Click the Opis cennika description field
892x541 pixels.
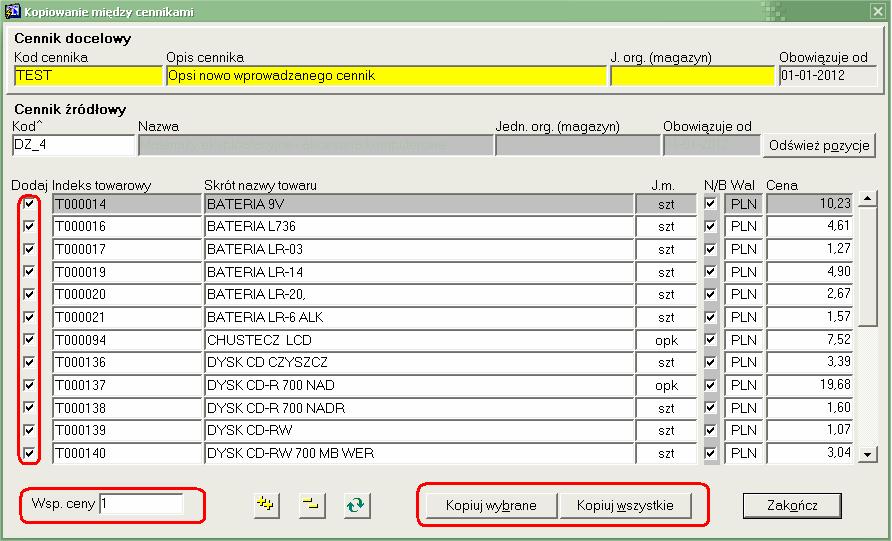(386, 76)
